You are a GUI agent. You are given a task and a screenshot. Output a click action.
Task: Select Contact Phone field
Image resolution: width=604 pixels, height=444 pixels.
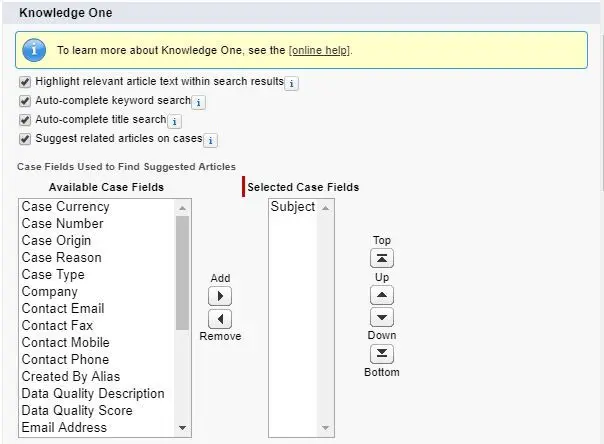click(x=97, y=359)
